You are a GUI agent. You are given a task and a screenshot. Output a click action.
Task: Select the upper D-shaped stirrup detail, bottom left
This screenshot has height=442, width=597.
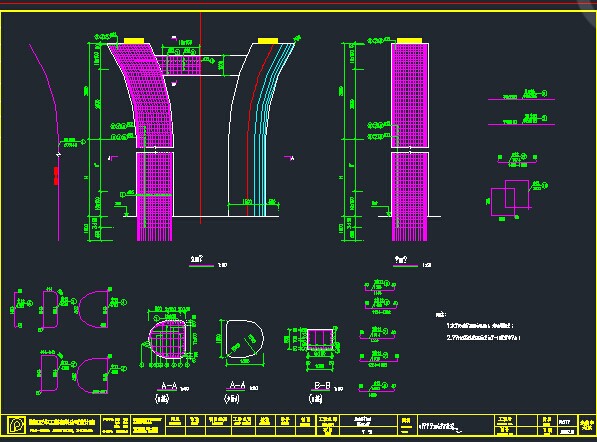coord(93,309)
